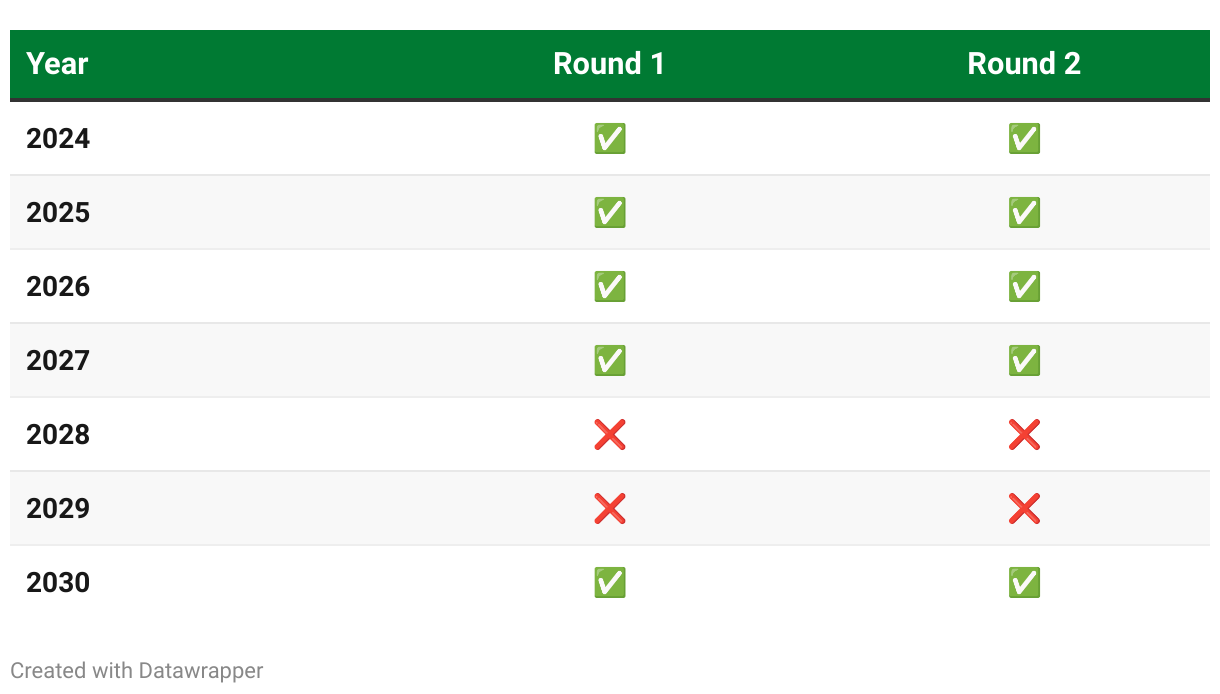Select the 2028 year row label
Viewport: 1220px width, 694px height.
pos(58,435)
